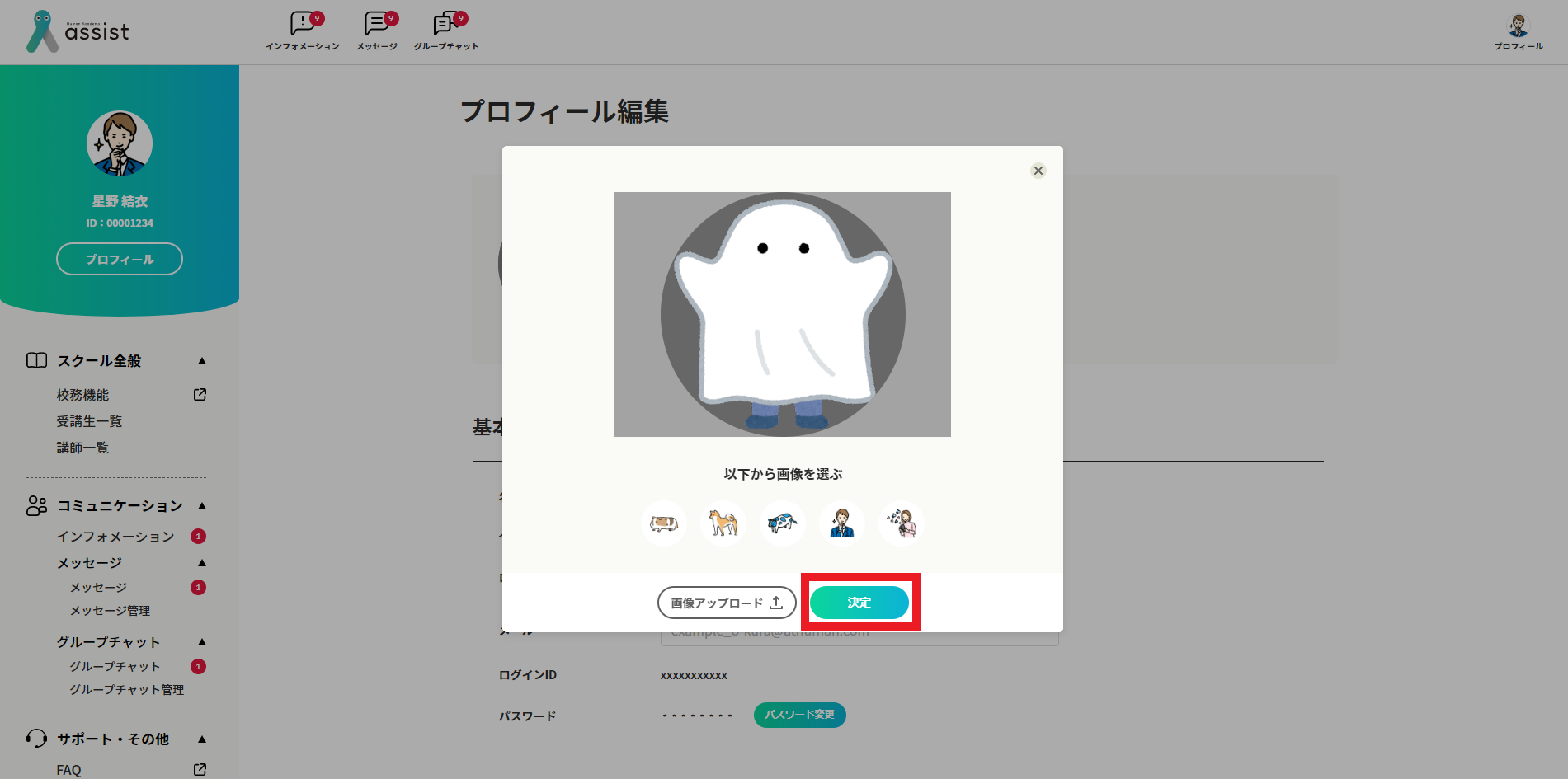Click the 画像アップロード upload button

click(x=726, y=603)
